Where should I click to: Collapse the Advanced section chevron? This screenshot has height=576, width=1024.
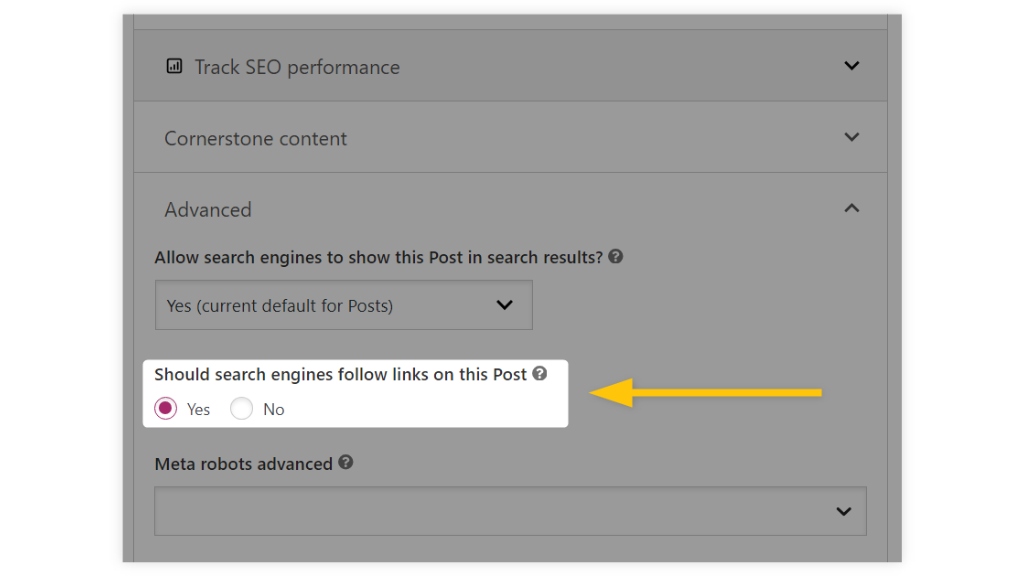click(852, 208)
